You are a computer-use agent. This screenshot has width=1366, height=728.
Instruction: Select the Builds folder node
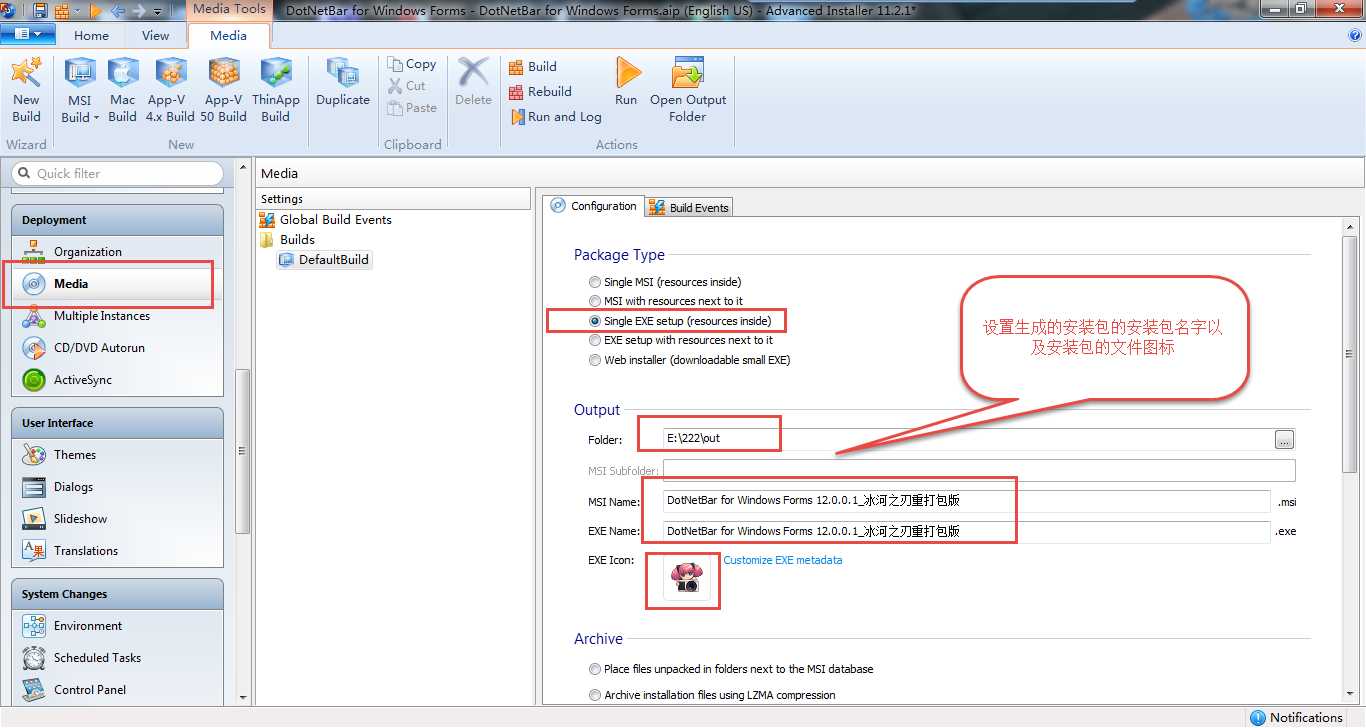[287, 240]
